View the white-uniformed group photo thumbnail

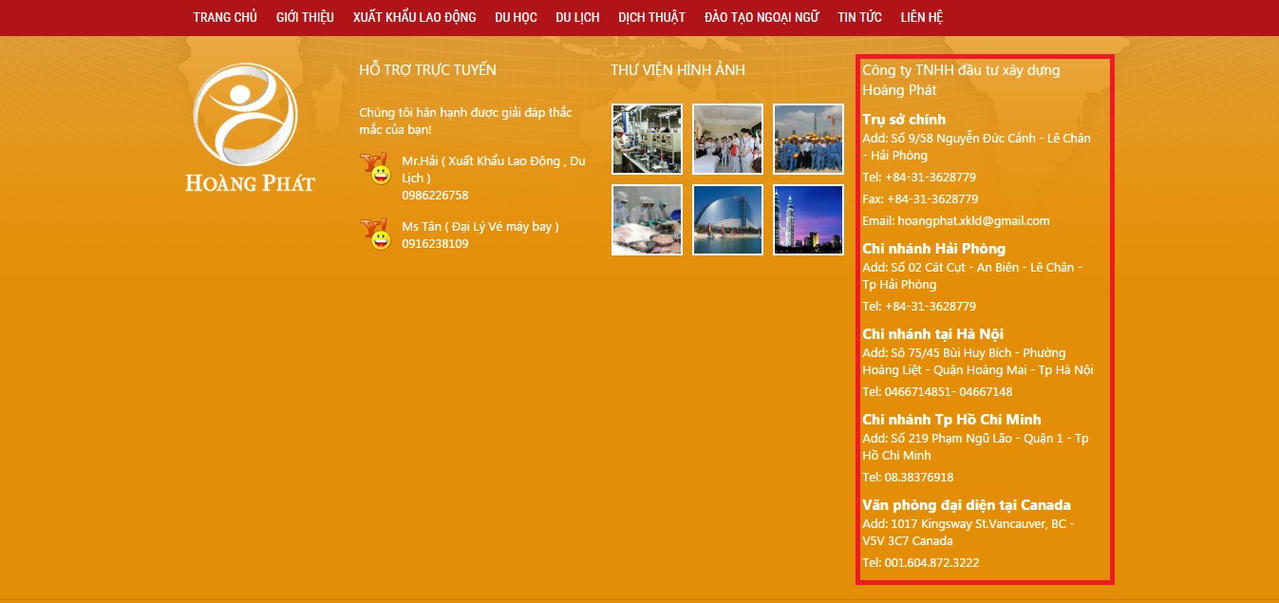(727, 139)
